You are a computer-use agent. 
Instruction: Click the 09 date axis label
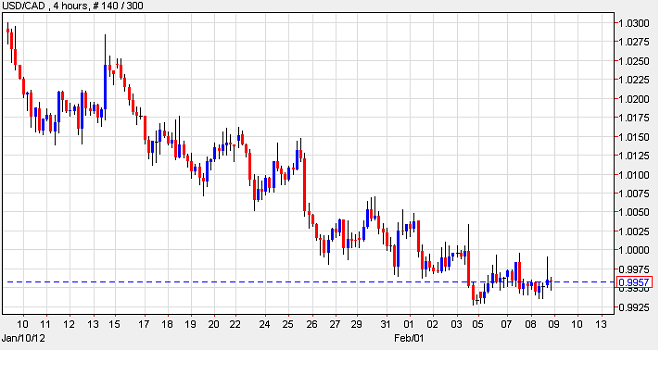554,325
